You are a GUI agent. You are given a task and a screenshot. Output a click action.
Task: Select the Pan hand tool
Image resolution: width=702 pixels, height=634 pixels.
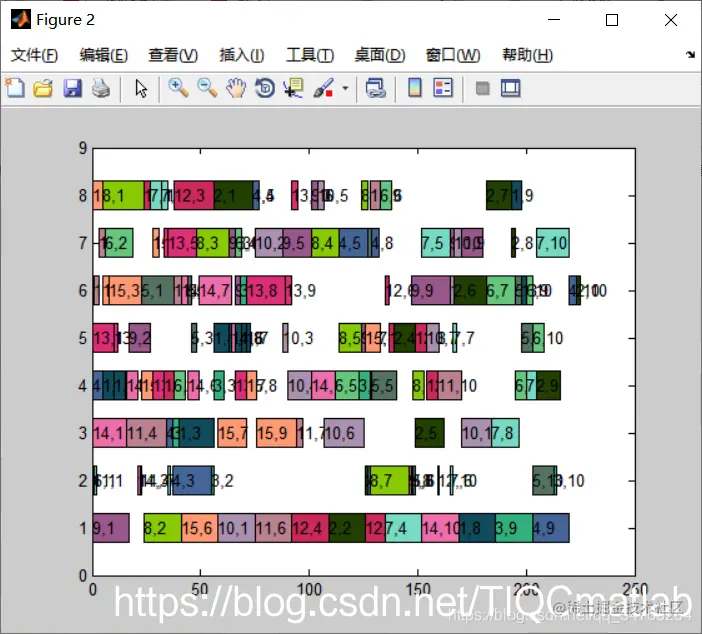(236, 88)
